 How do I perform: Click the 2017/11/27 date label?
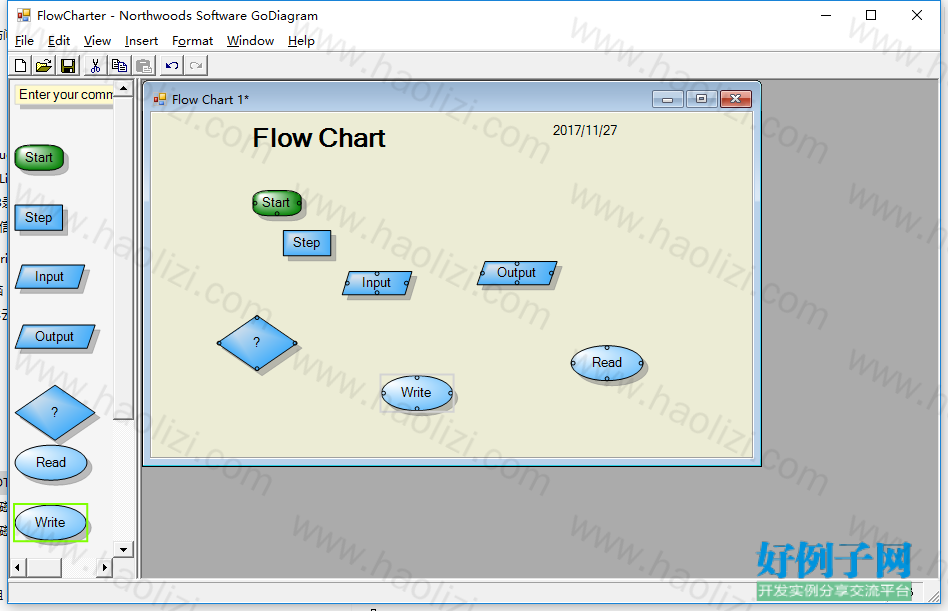[x=585, y=131]
